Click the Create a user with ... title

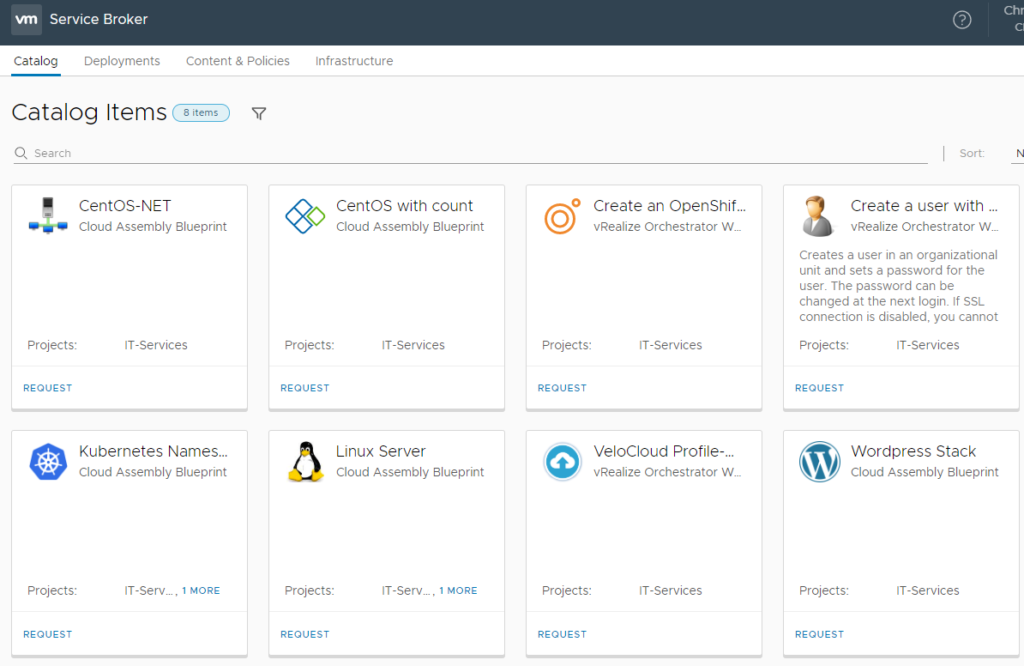(924, 206)
